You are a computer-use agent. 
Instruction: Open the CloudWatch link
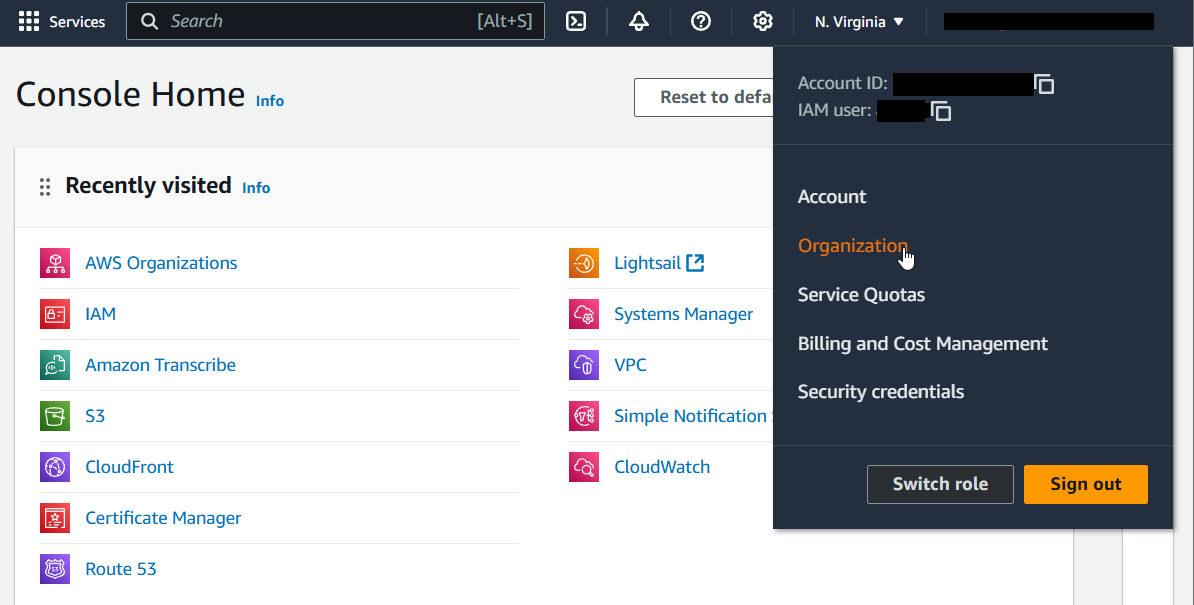(662, 467)
